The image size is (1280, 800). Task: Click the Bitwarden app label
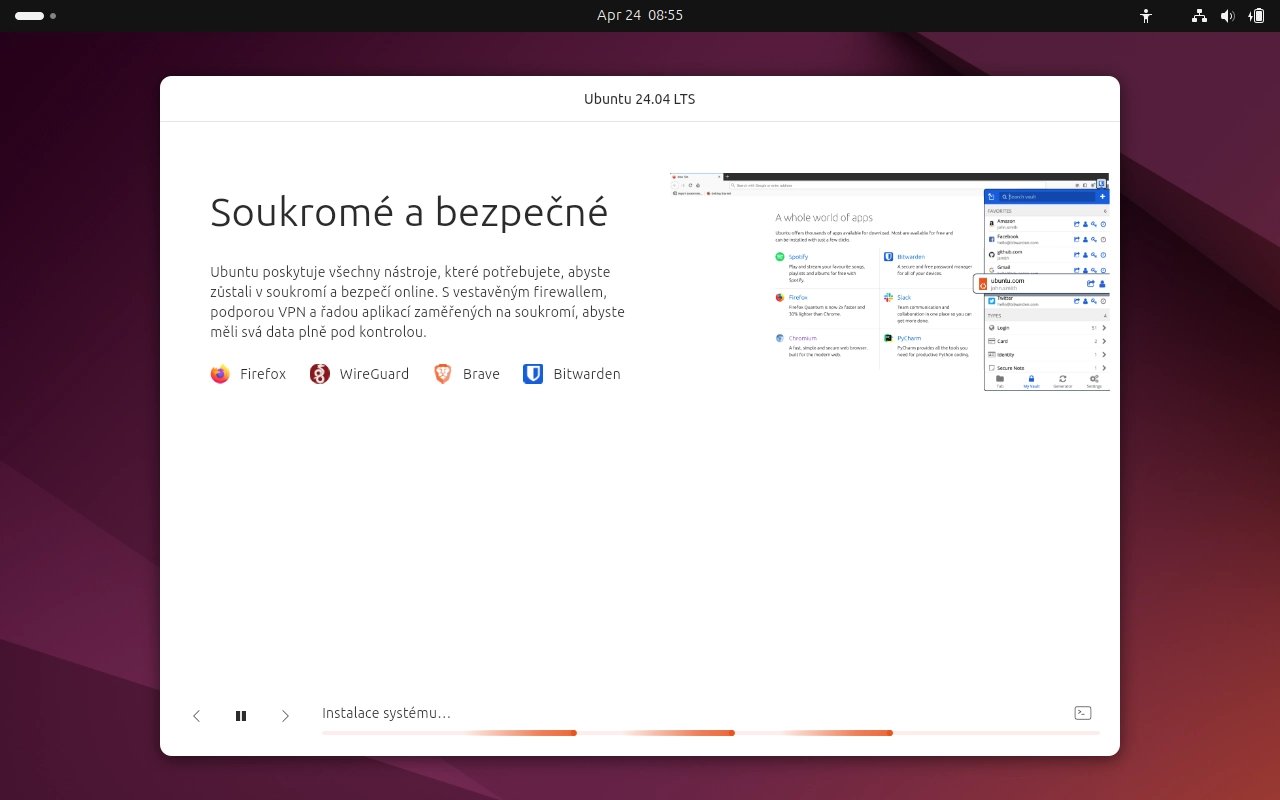coord(587,374)
